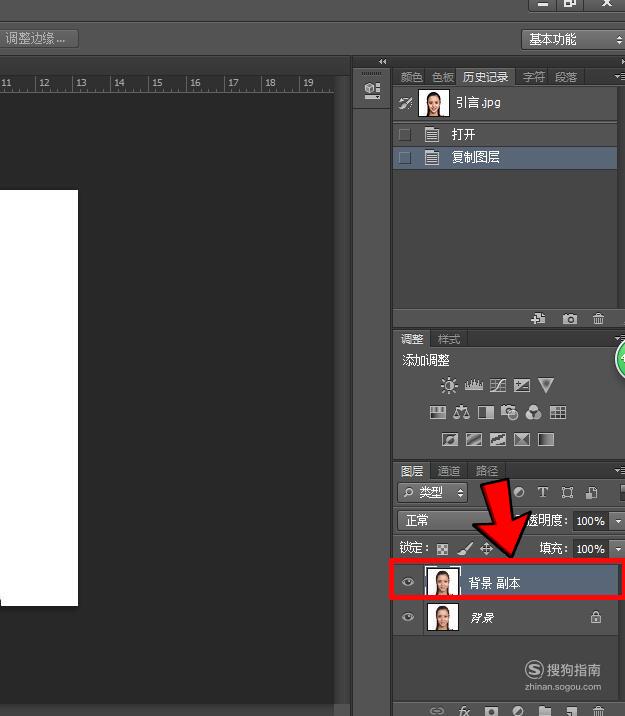This screenshot has width=625, height=716.
Task: Hide the 背景 副本 layer
Action: [408, 582]
